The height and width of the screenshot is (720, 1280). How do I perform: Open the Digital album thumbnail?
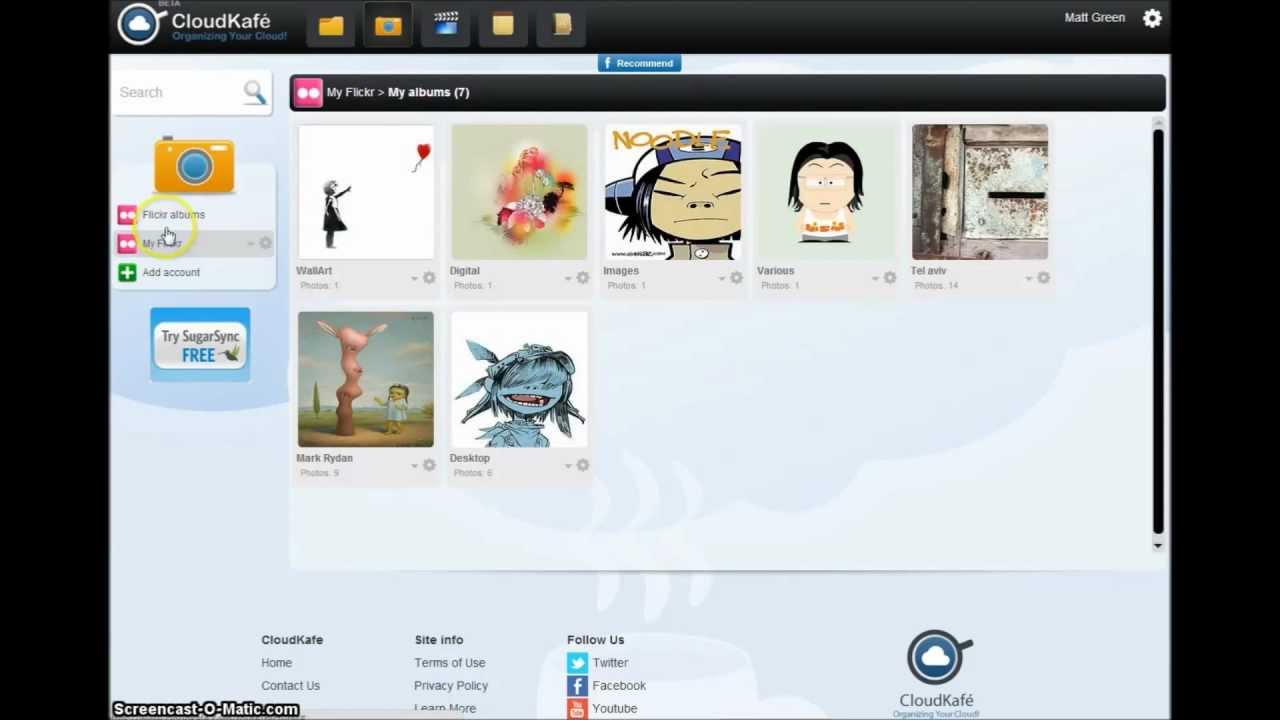pyautogui.click(x=519, y=192)
